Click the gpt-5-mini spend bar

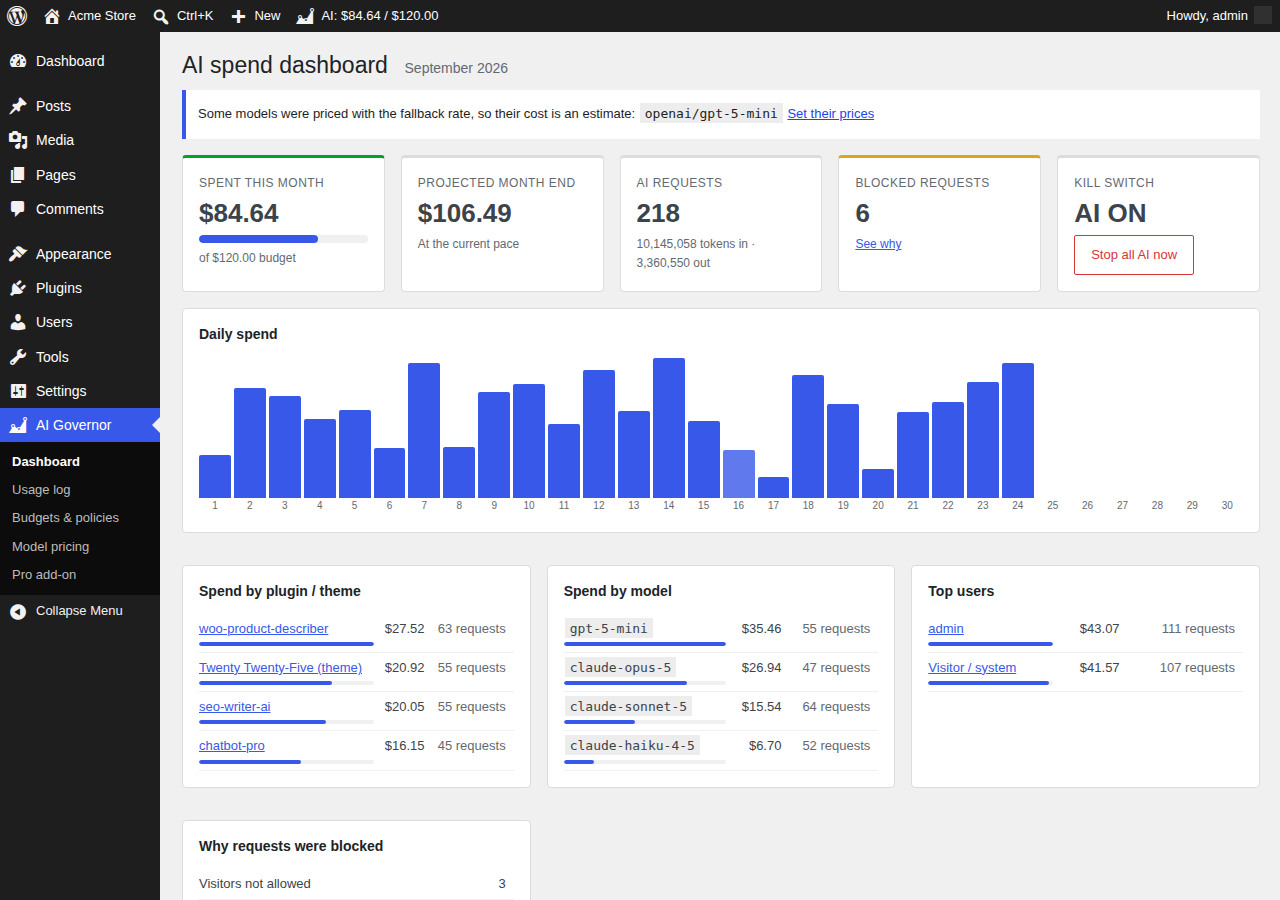644,644
